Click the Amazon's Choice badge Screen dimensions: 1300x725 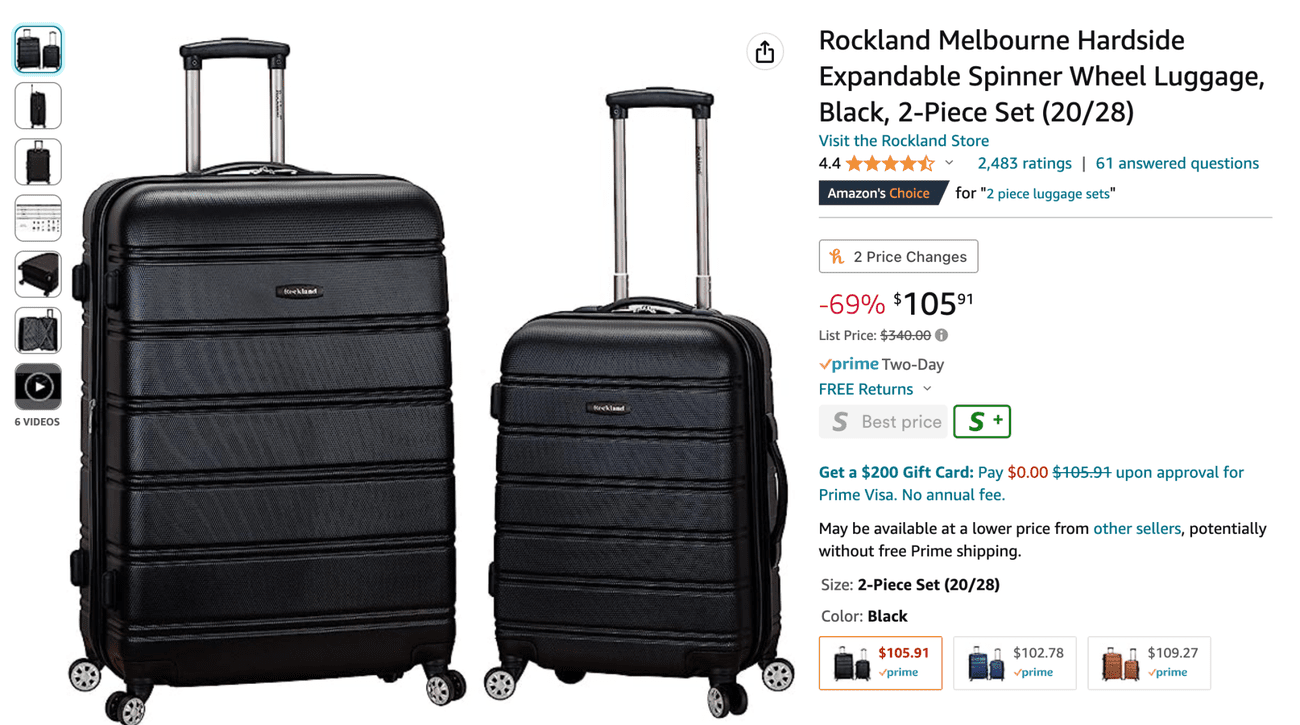(882, 193)
